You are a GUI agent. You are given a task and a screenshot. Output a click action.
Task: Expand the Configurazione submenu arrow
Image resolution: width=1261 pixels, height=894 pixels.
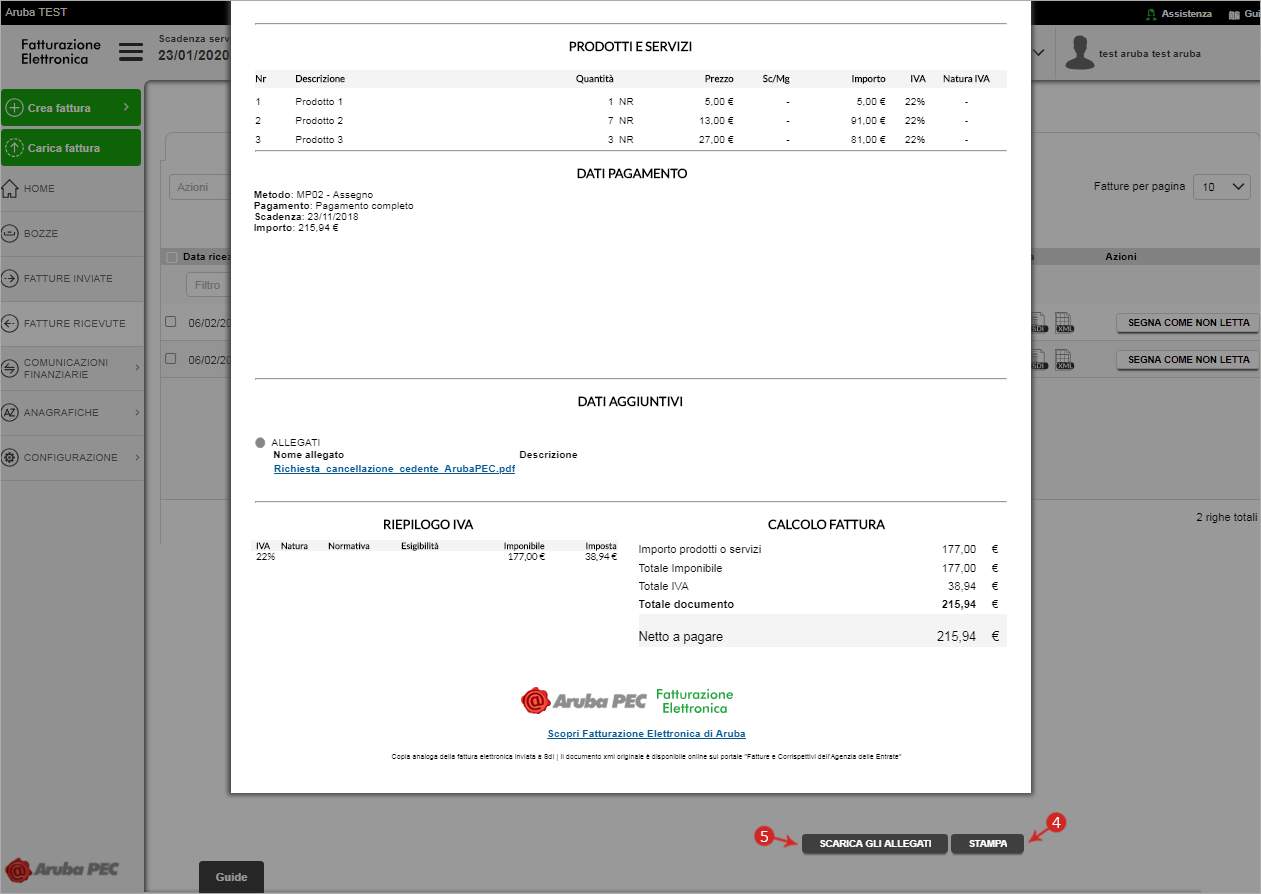click(137, 457)
